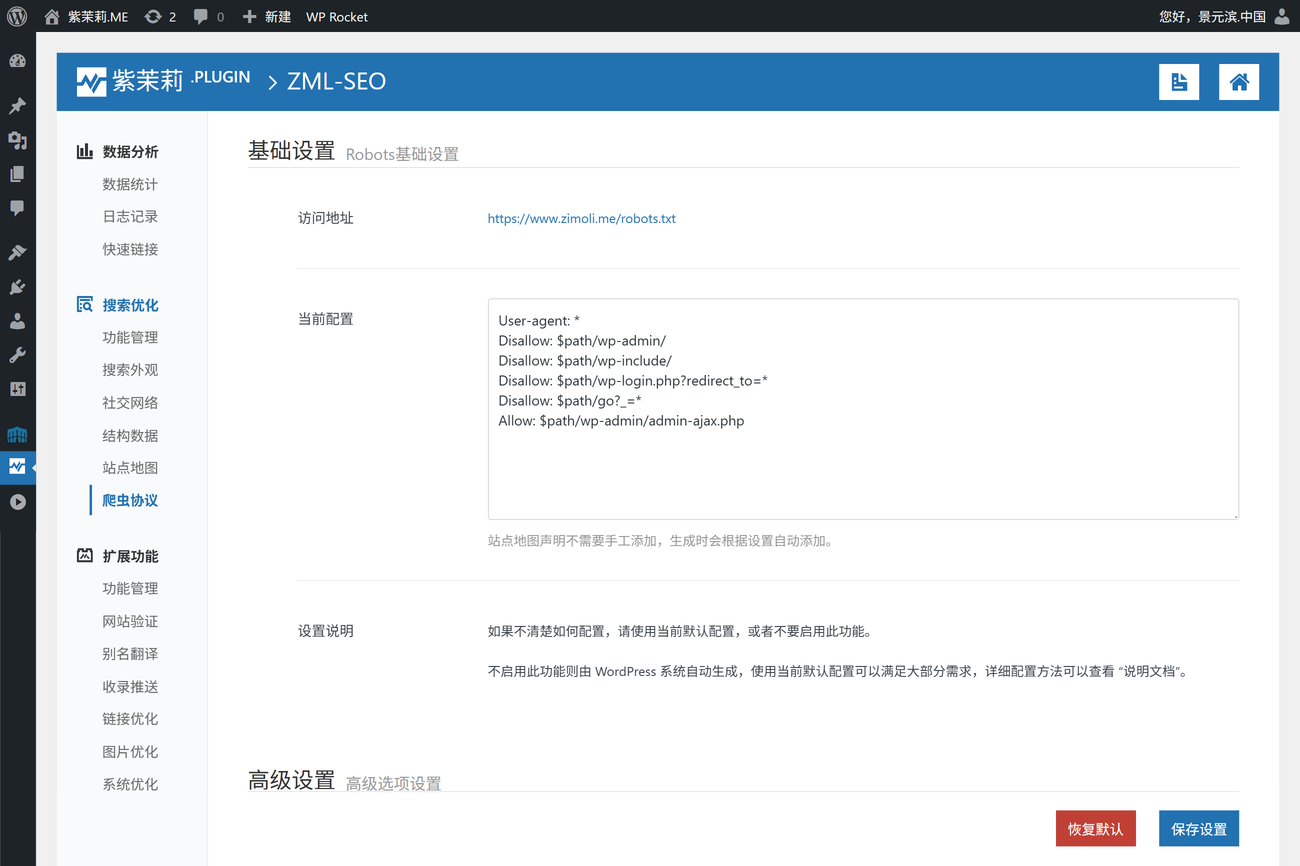Expand the 搜索优化 section heading
Image resolution: width=1300 pixels, height=866 pixels.
pyautogui.click(x=130, y=305)
